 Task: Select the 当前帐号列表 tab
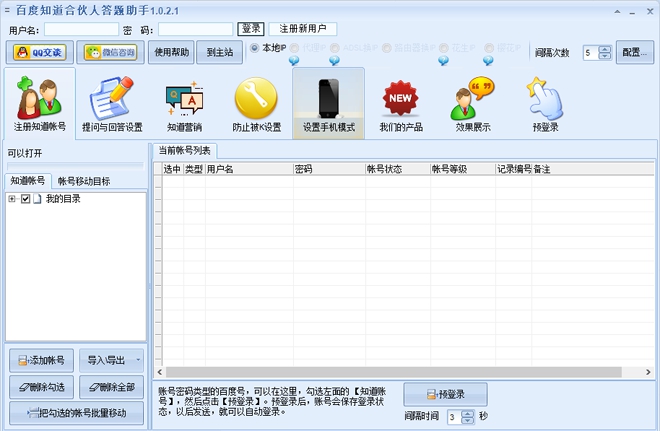184,150
